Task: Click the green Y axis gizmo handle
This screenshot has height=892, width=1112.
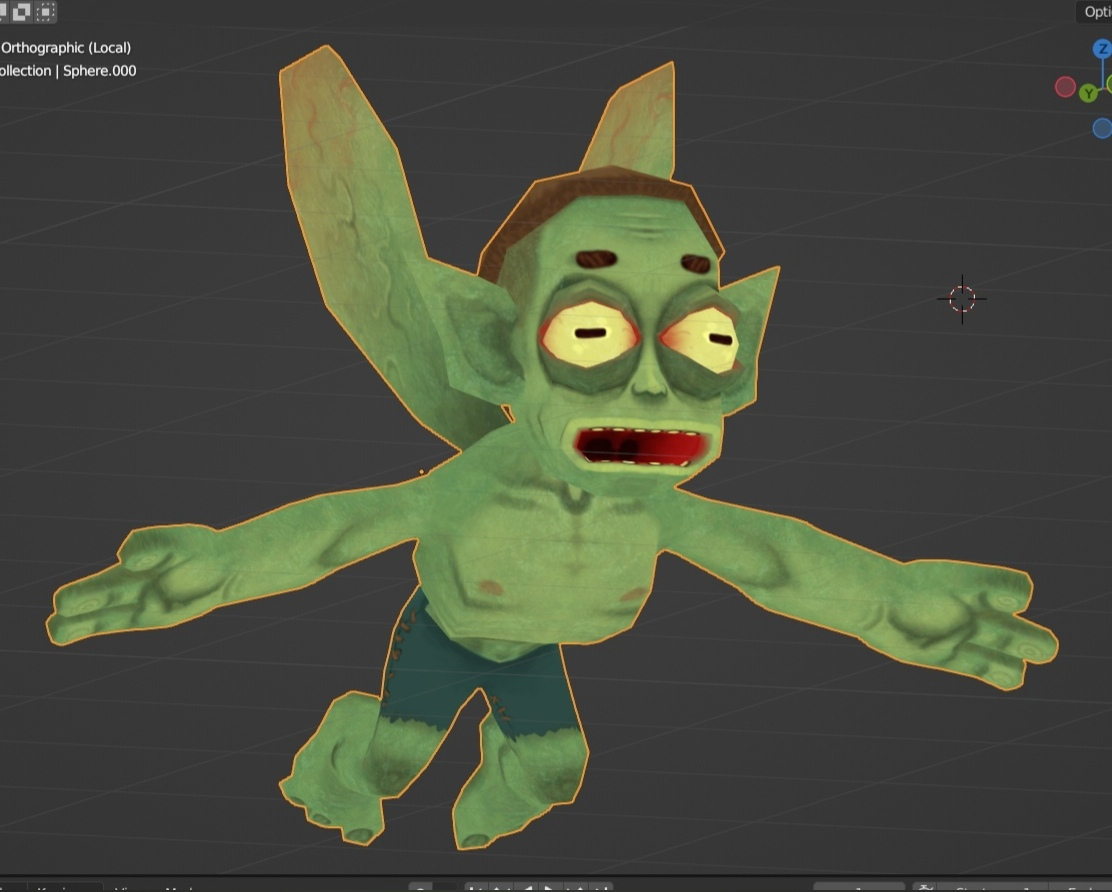Action: [1088, 93]
